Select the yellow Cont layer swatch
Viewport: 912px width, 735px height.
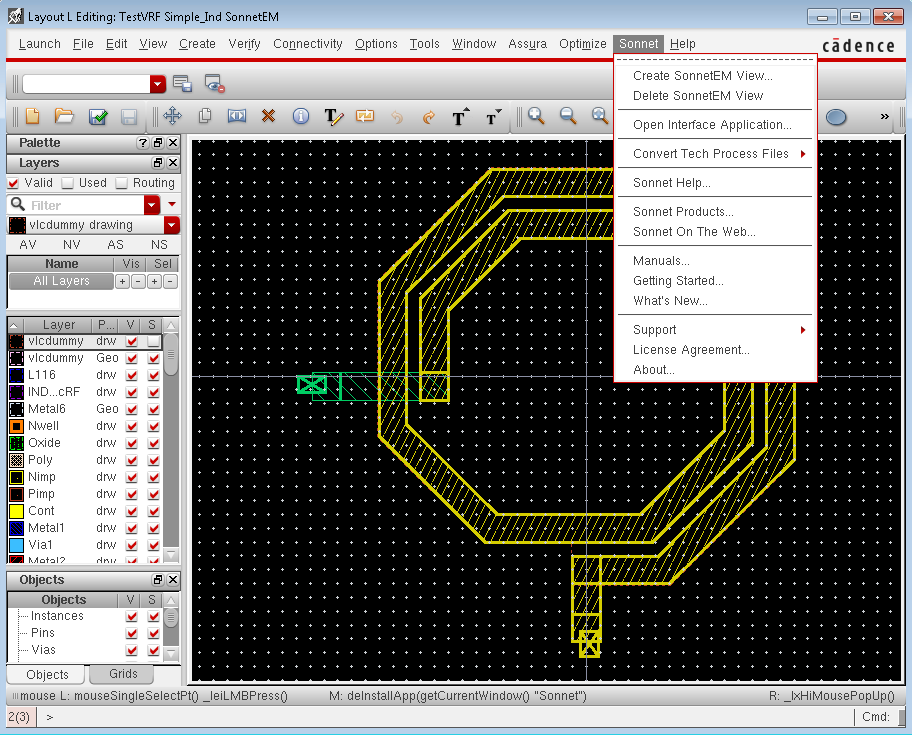(17, 511)
